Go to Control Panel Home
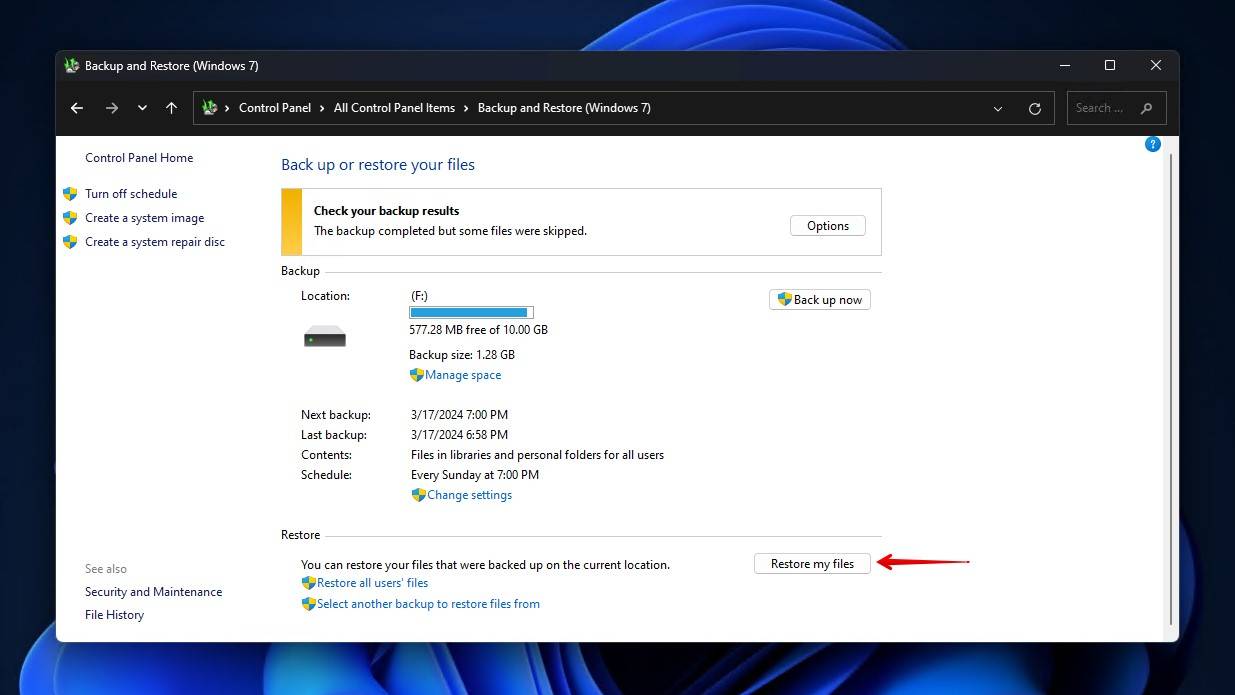This screenshot has width=1235, height=695. [x=138, y=157]
